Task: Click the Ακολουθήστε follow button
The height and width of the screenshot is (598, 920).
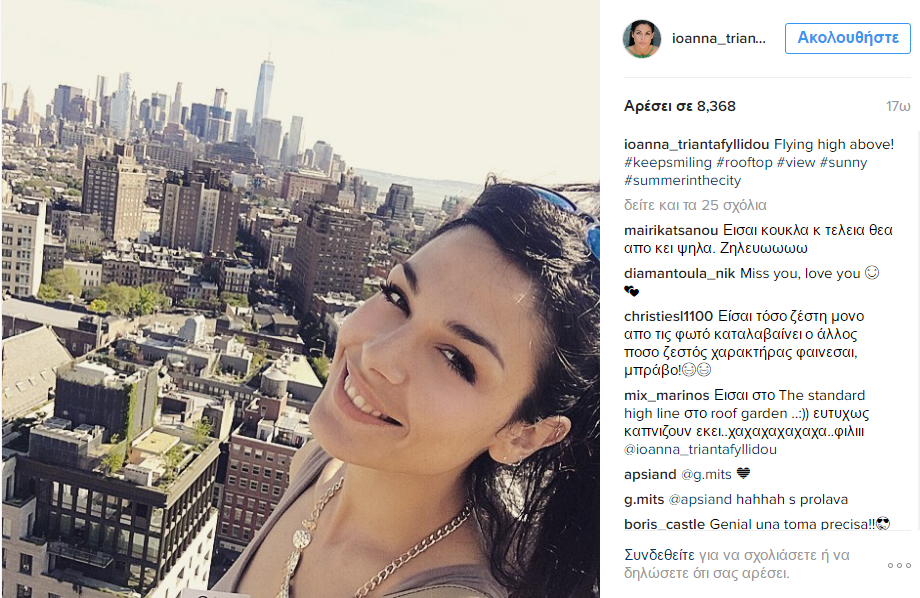Action: coord(847,38)
